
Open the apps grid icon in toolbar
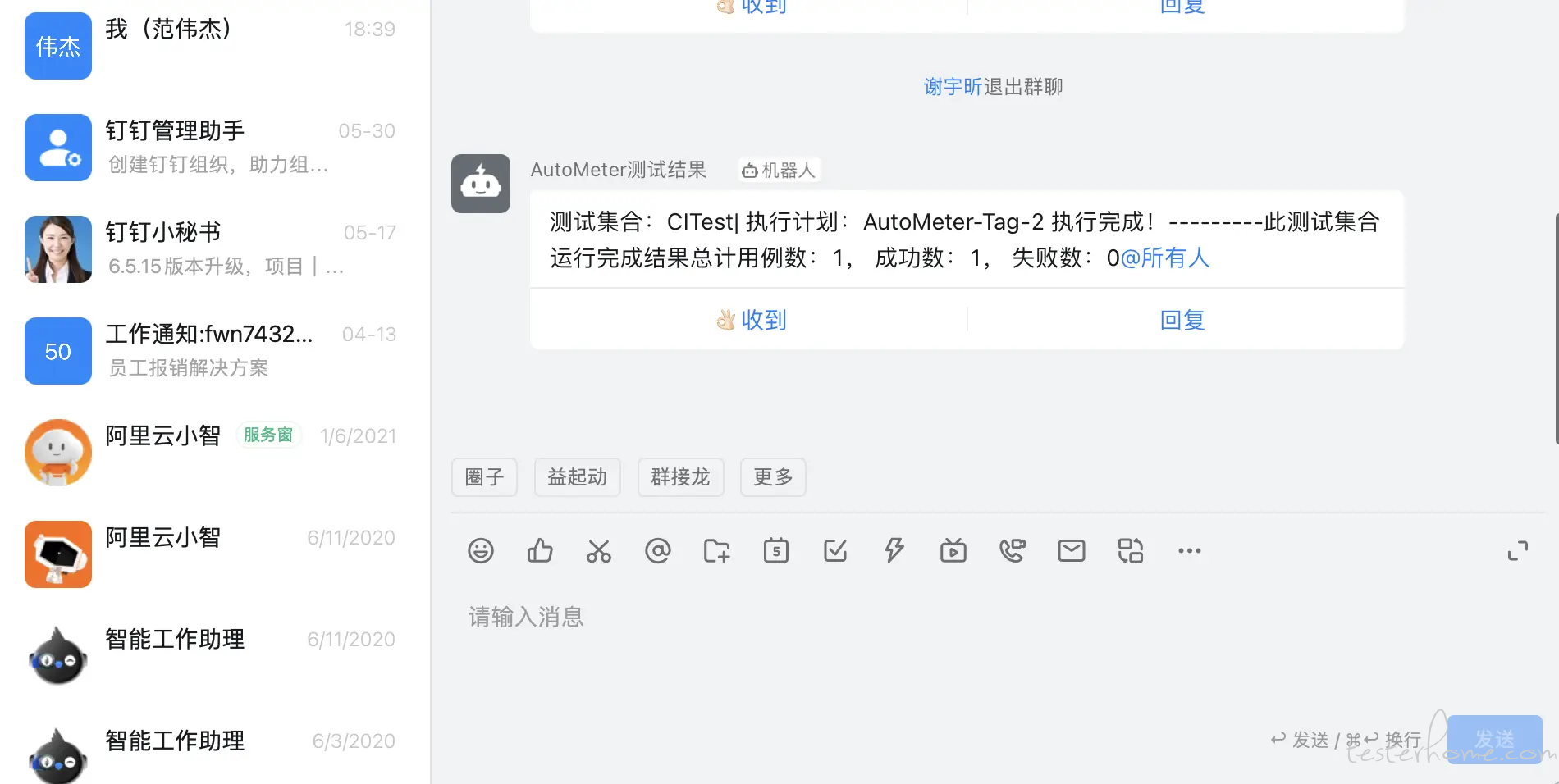point(1131,550)
